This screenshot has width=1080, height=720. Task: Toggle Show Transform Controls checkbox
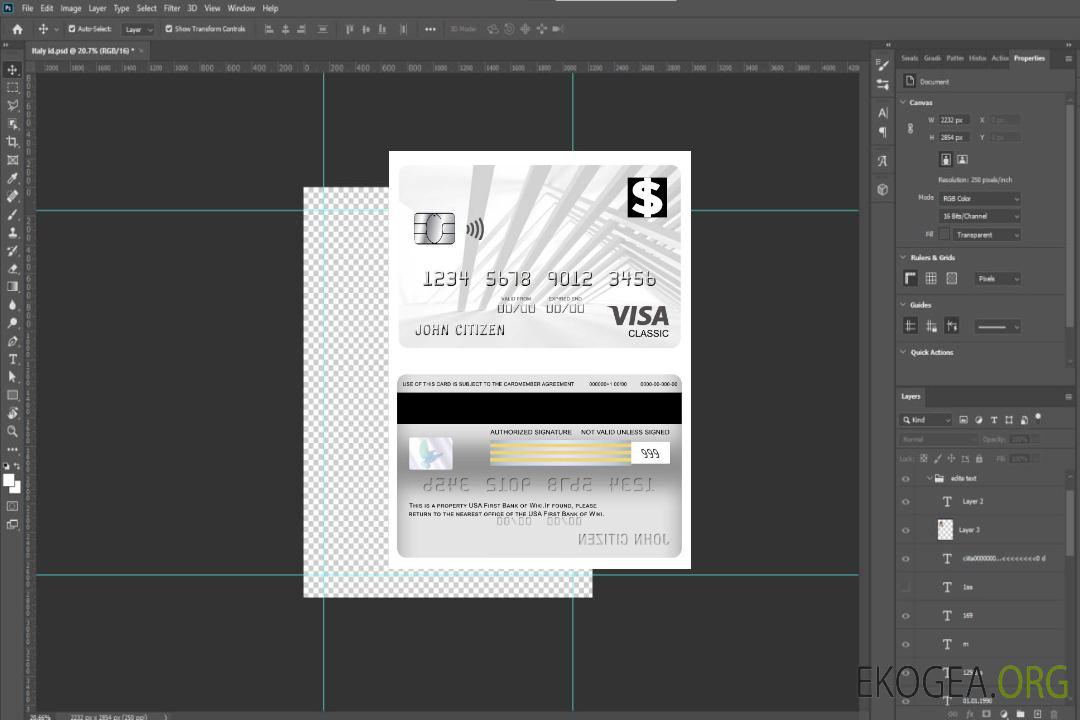(169, 29)
